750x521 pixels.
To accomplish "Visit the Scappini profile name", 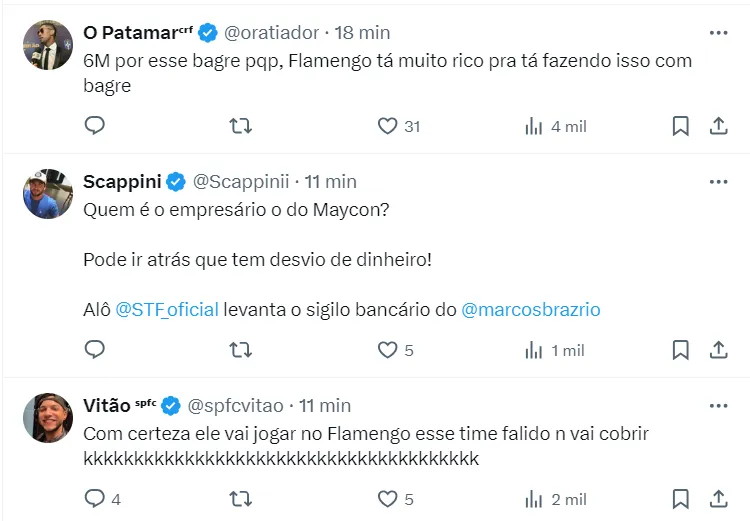I will click(x=121, y=181).
